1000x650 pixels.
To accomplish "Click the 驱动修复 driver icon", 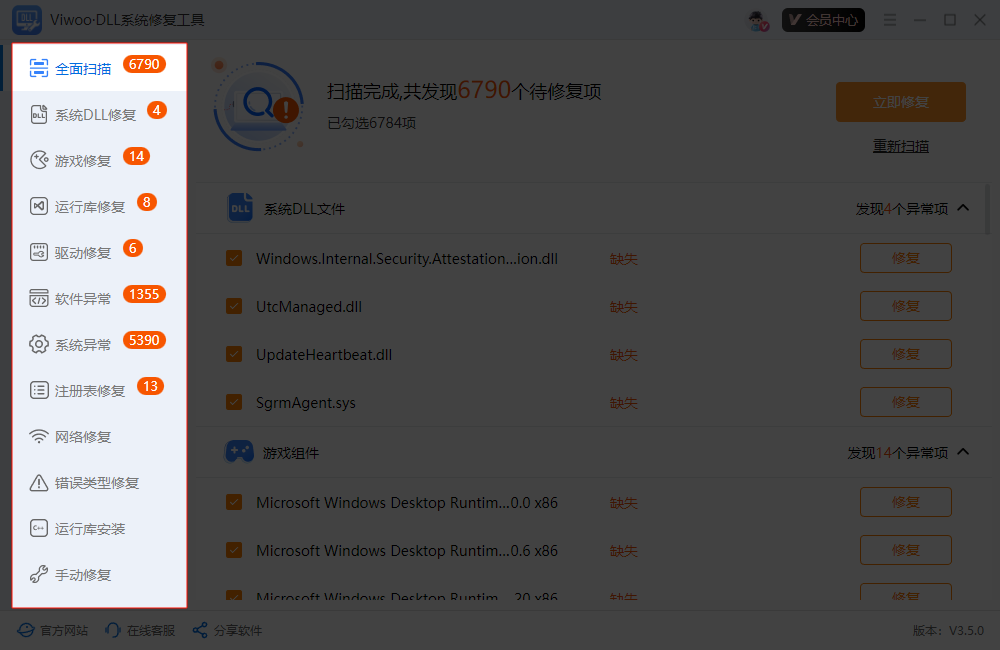I will tap(39, 252).
